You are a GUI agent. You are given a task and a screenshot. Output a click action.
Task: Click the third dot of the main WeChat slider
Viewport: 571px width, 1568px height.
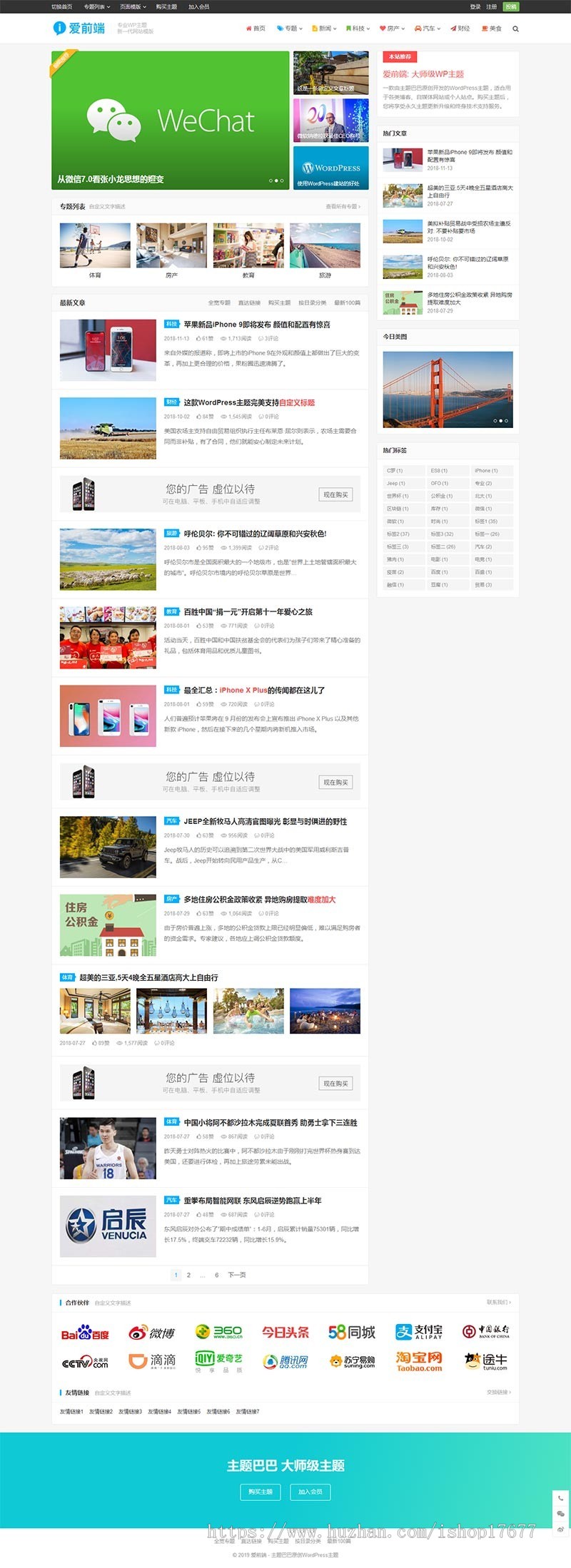click(282, 180)
